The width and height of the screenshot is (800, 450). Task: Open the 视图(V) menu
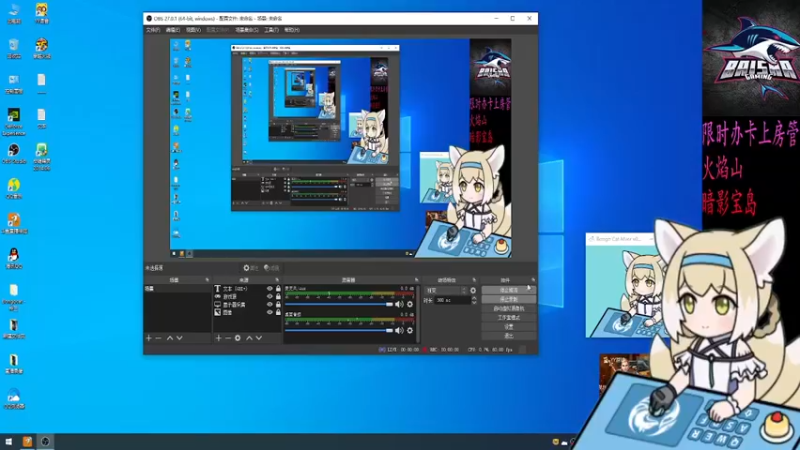coord(193,30)
